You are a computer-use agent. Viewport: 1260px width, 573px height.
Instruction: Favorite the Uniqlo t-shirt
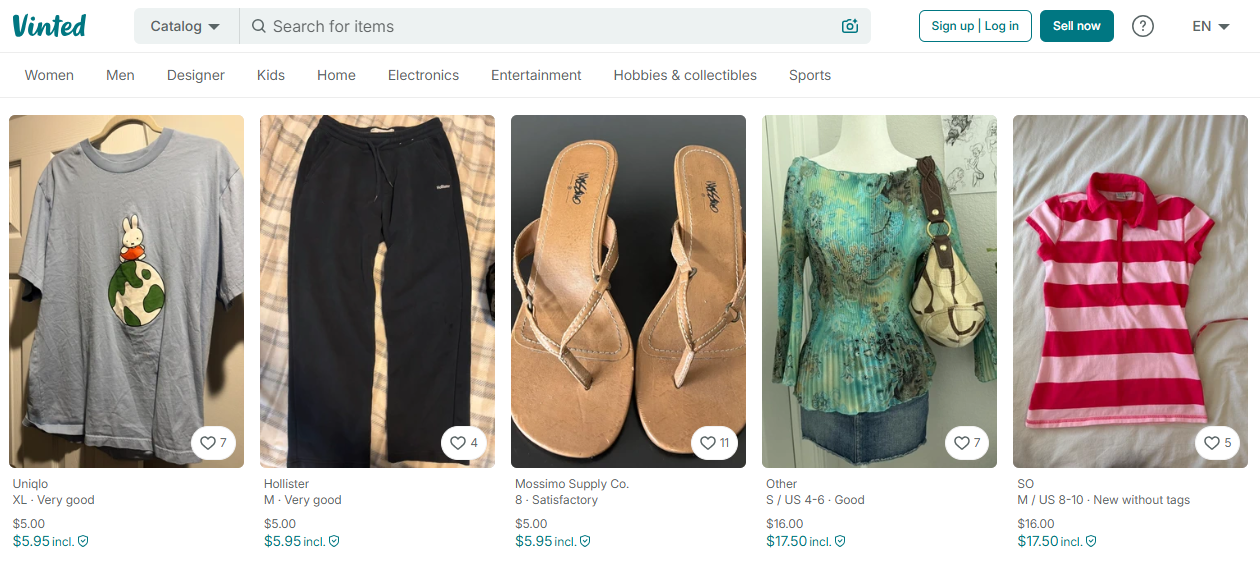tap(214, 443)
